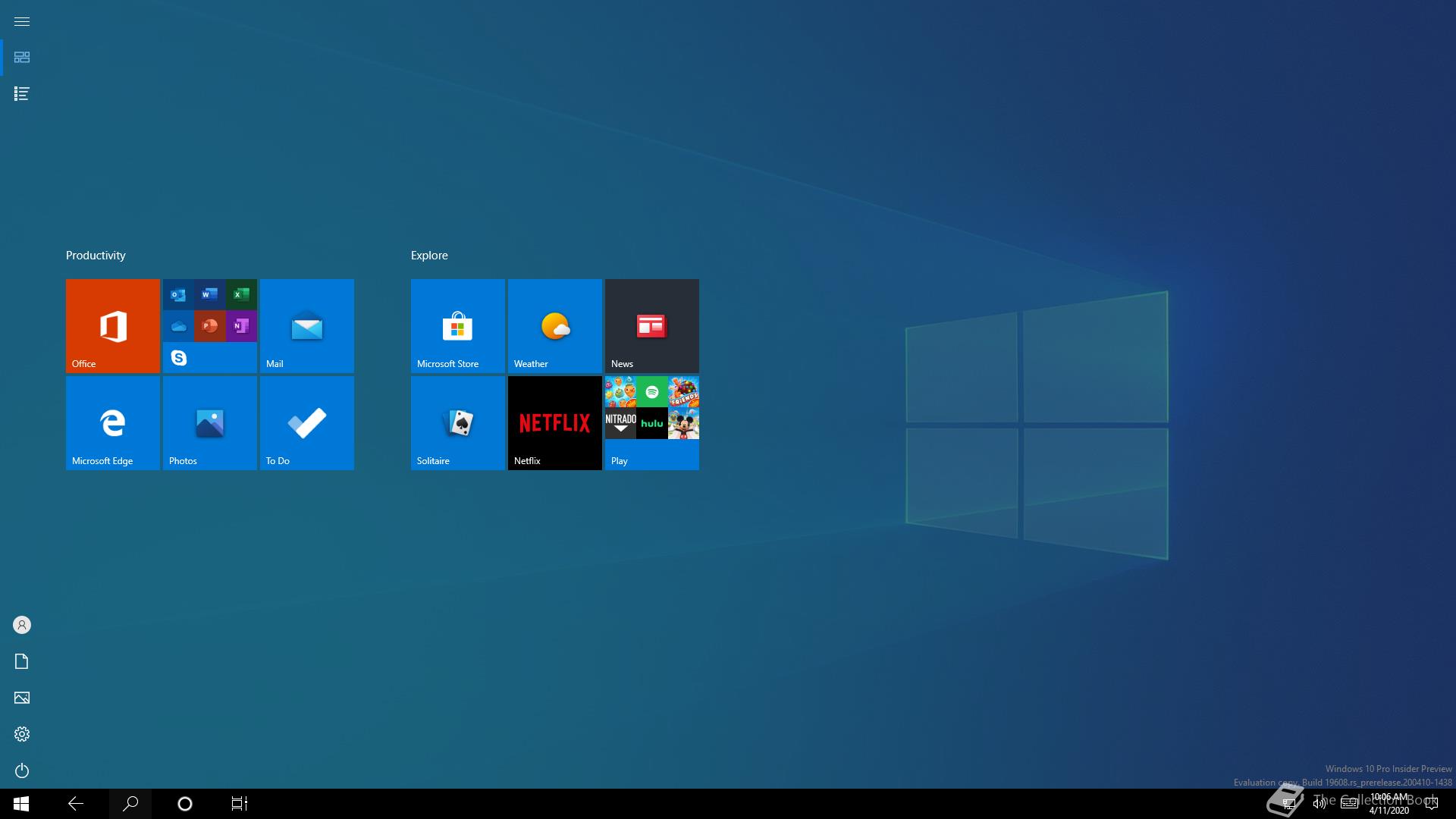Launch the Solitaire tile
Image resolution: width=1456 pixels, height=819 pixels.
point(458,423)
